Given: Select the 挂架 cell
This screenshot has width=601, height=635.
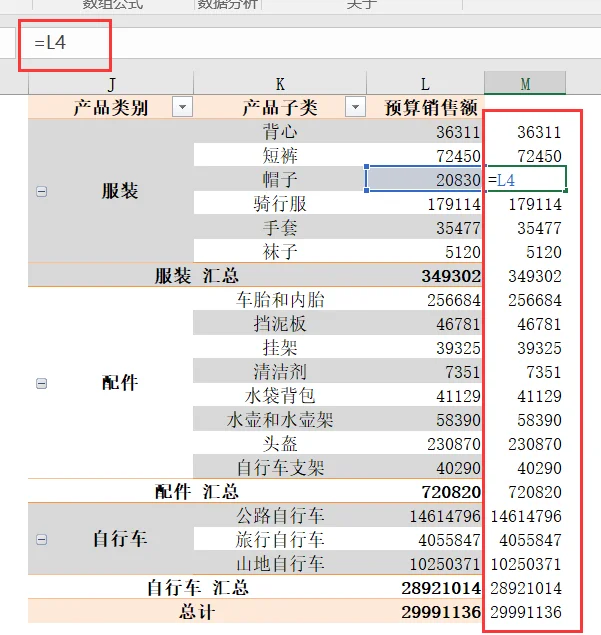Looking at the screenshot, I should [x=280, y=347].
